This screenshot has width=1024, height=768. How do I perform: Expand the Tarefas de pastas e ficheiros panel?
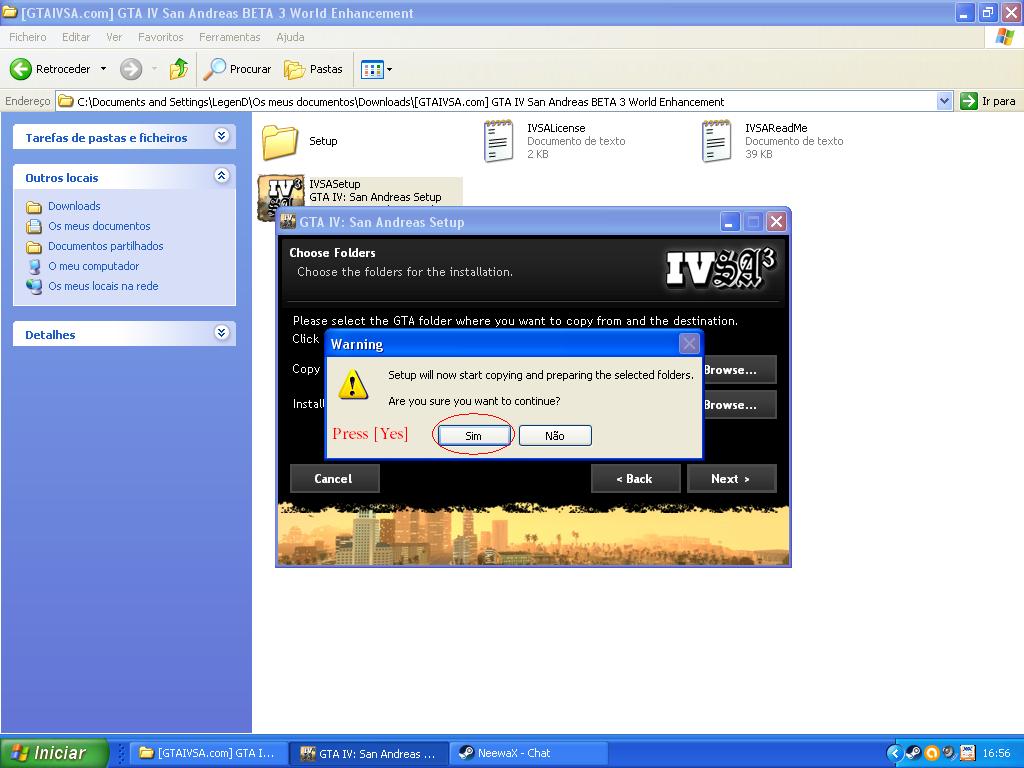click(x=221, y=136)
